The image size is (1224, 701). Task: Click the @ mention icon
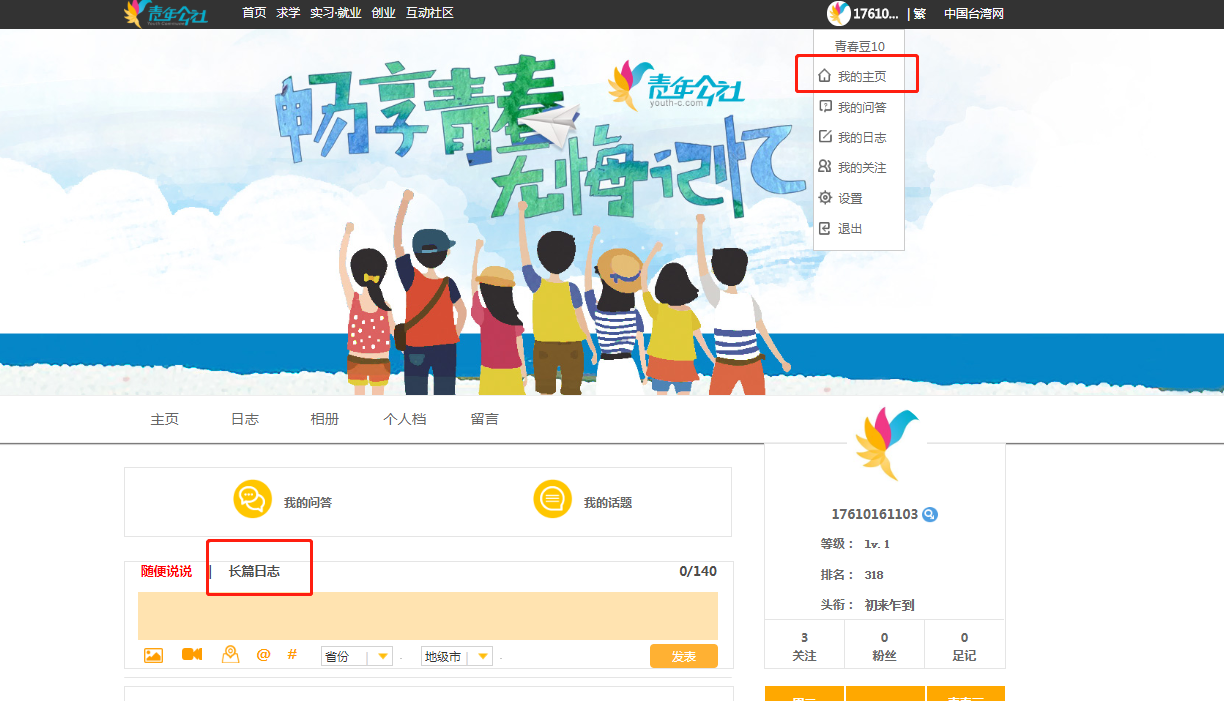[x=263, y=654]
